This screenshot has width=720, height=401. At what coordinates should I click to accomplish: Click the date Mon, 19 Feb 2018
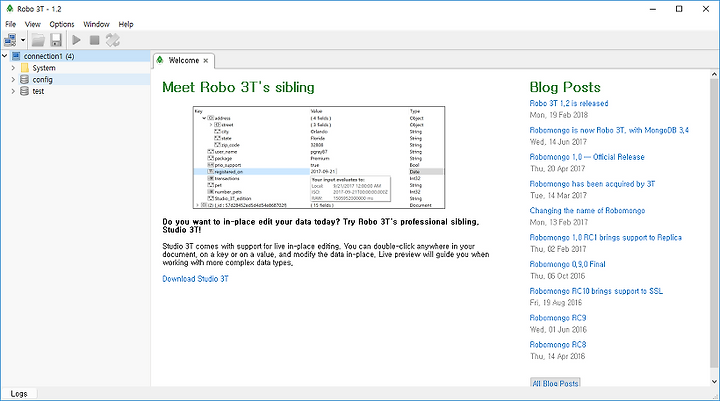point(559,115)
